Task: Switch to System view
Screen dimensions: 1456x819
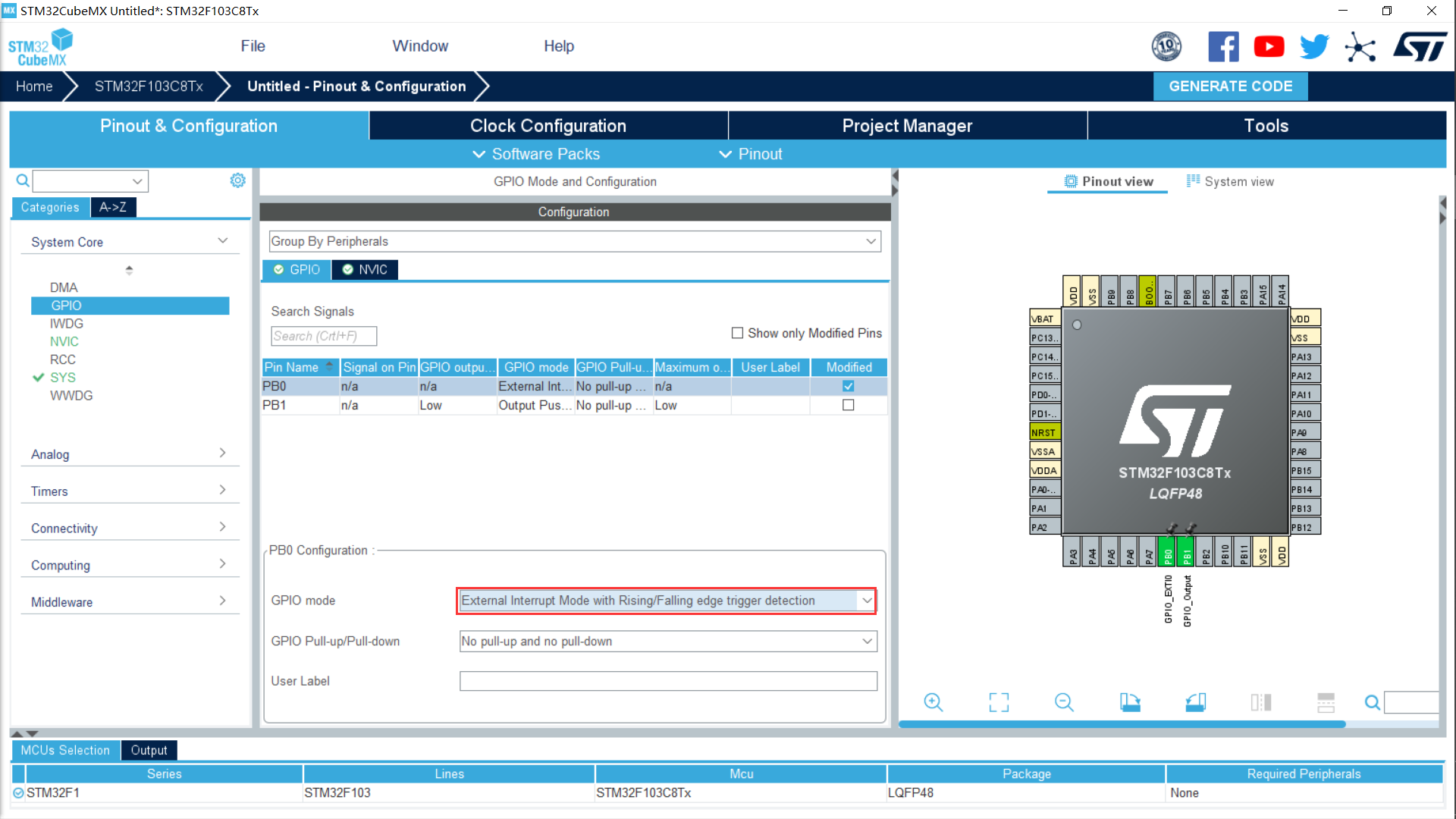Action: click(1230, 181)
